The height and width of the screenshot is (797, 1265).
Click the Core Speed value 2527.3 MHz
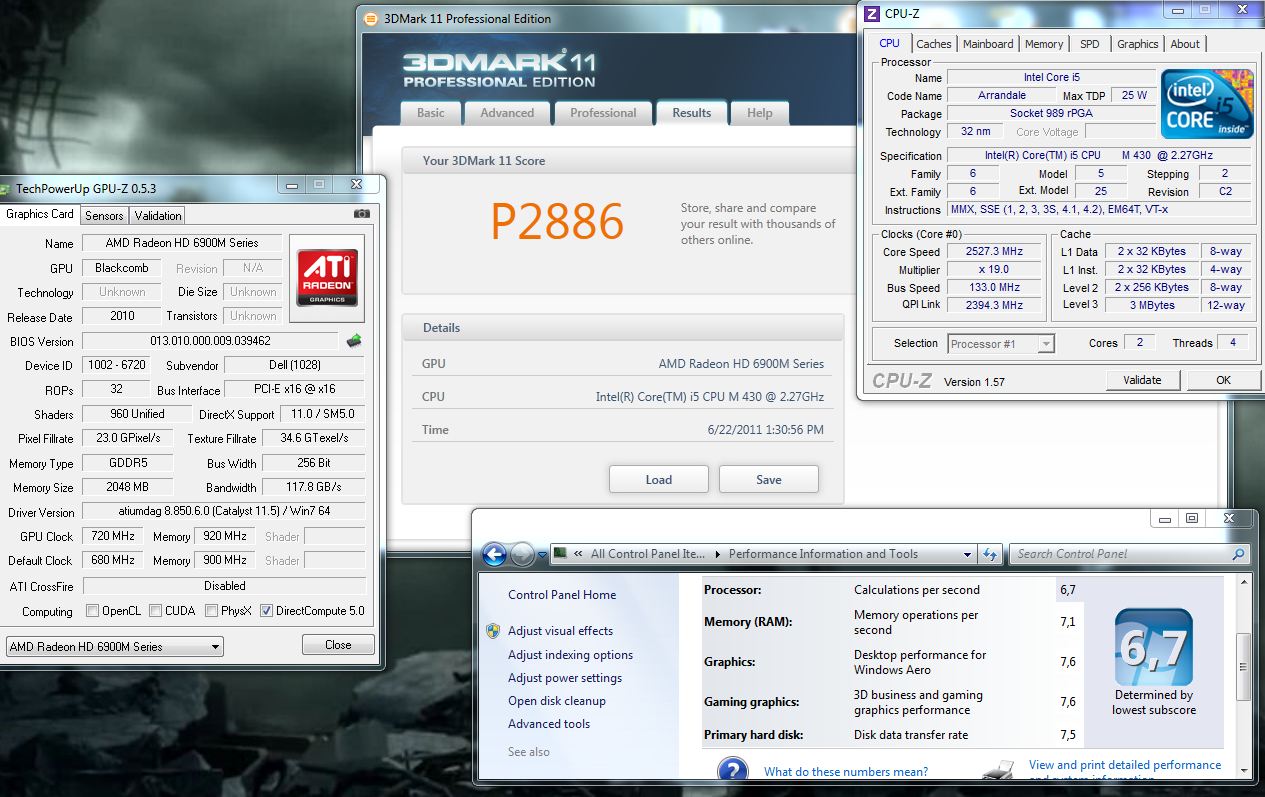pos(995,252)
